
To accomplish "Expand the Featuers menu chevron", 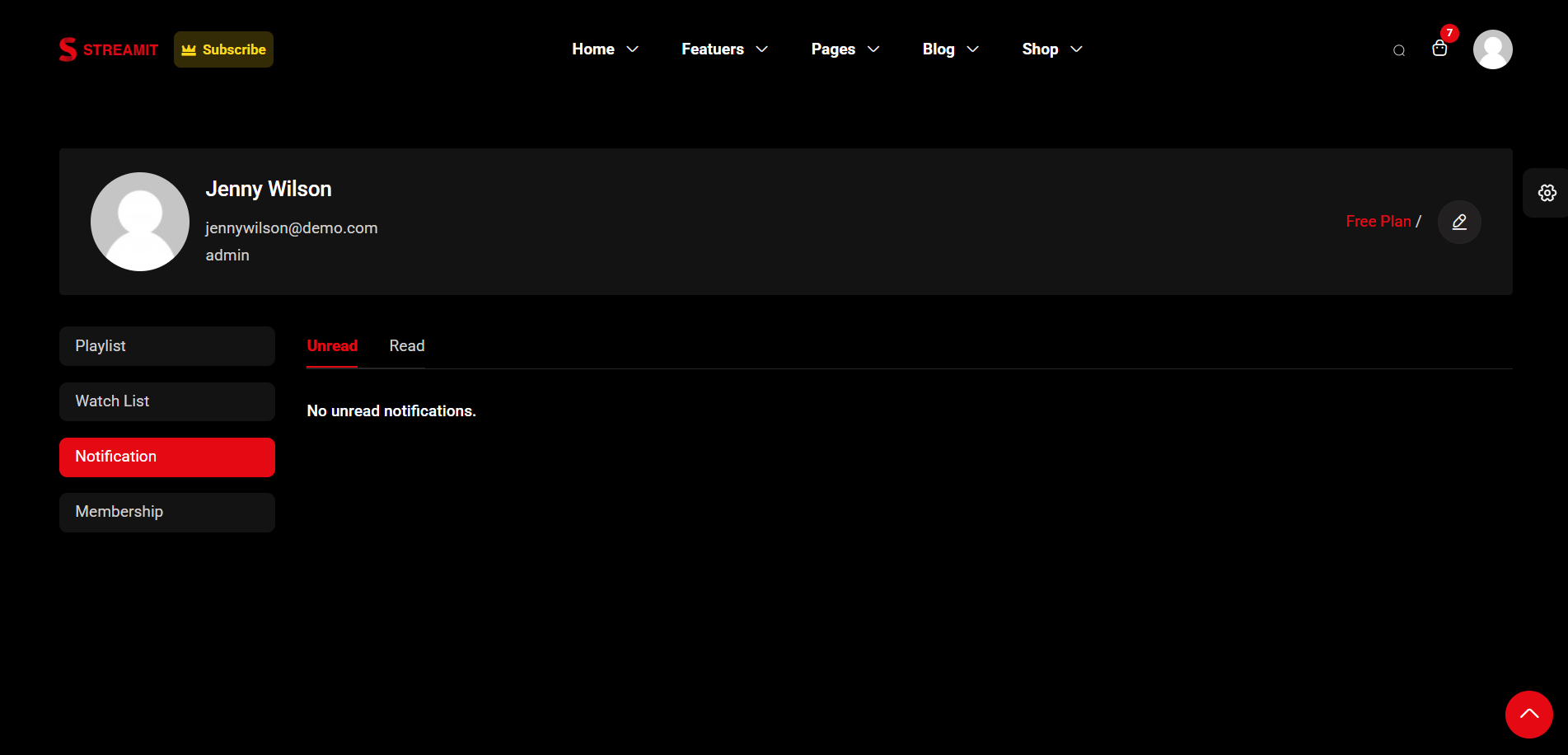I will [762, 49].
